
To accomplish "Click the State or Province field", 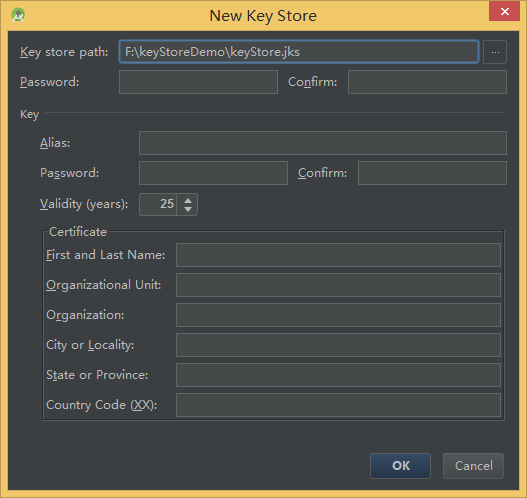I will [338, 375].
